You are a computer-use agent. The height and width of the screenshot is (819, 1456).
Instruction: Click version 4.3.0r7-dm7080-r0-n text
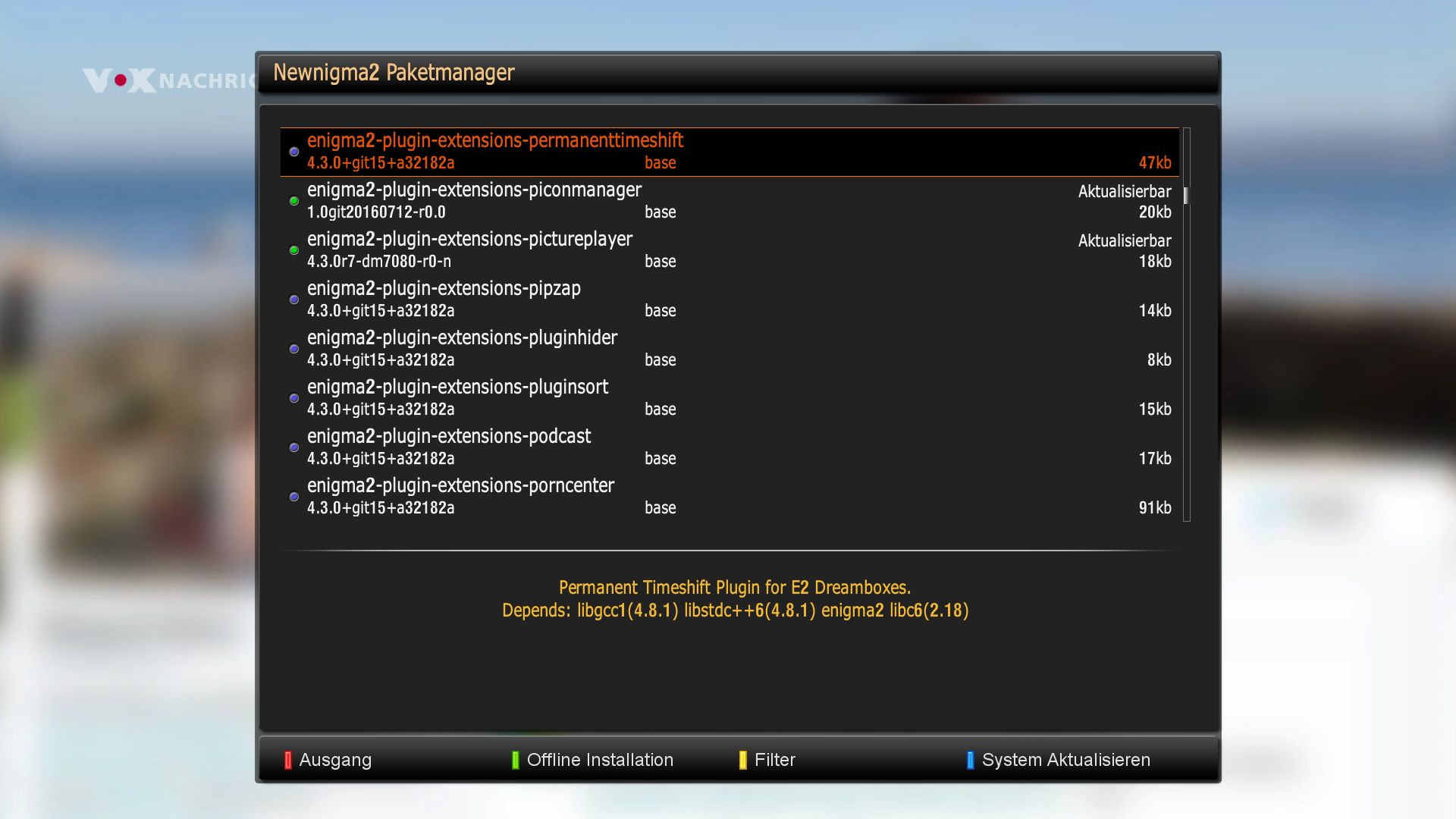click(379, 262)
